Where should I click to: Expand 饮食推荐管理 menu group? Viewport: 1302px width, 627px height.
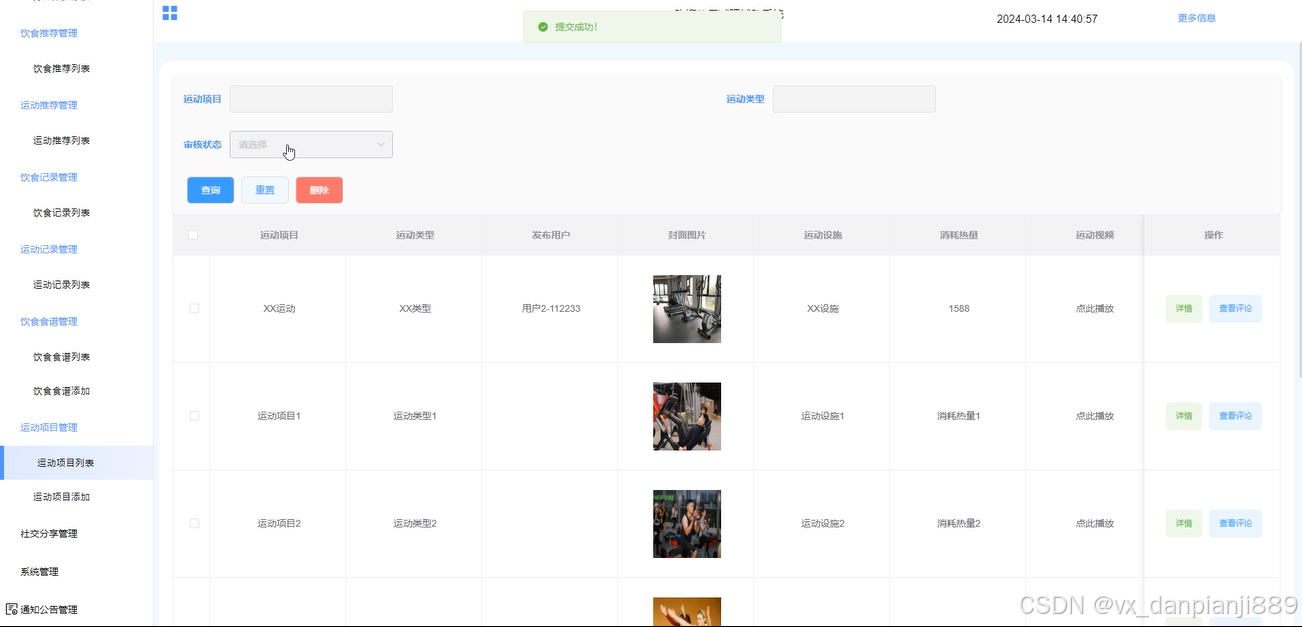[49, 33]
